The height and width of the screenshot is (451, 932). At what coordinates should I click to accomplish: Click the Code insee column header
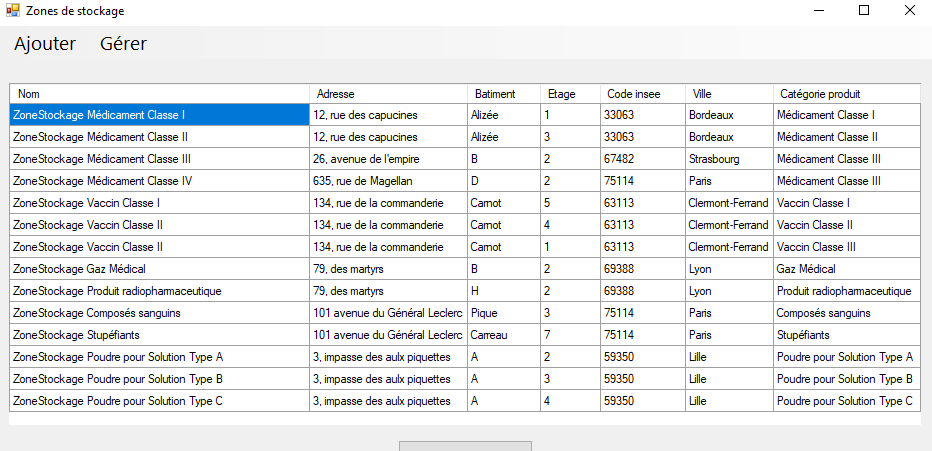tap(642, 94)
